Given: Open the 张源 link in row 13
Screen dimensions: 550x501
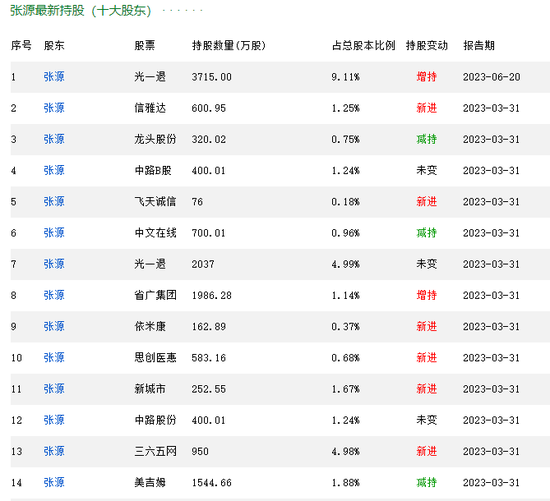Looking at the screenshot, I should (x=54, y=452).
